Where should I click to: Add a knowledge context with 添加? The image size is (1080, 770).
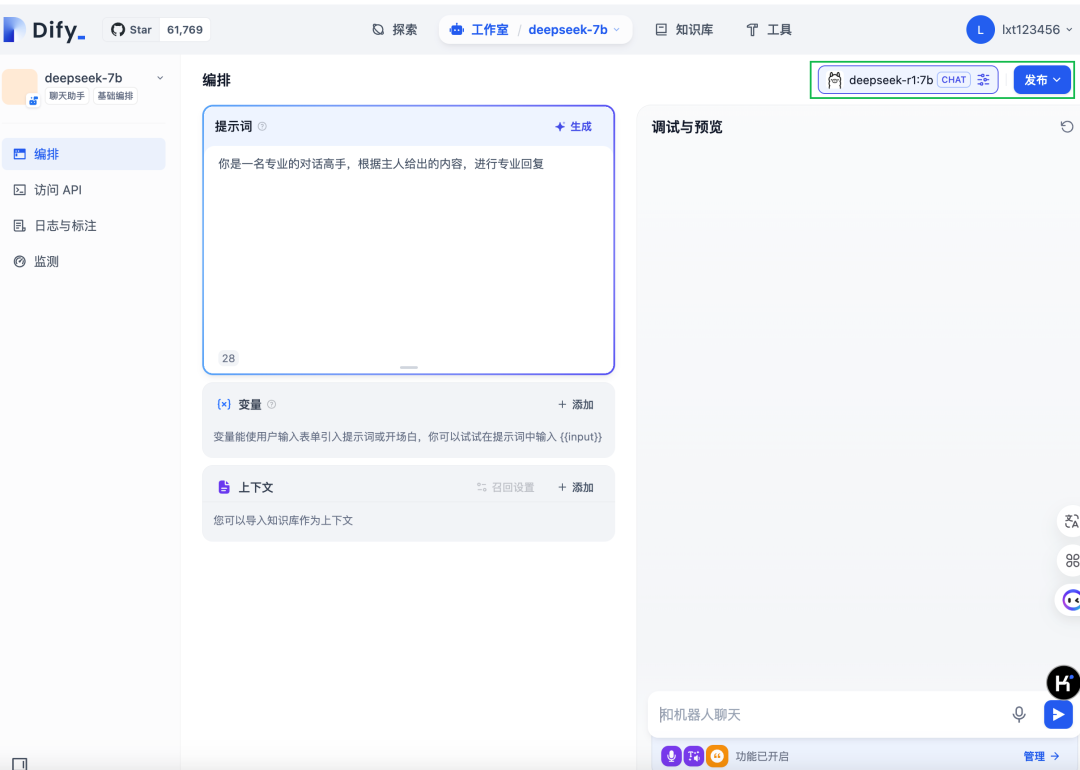[576, 487]
